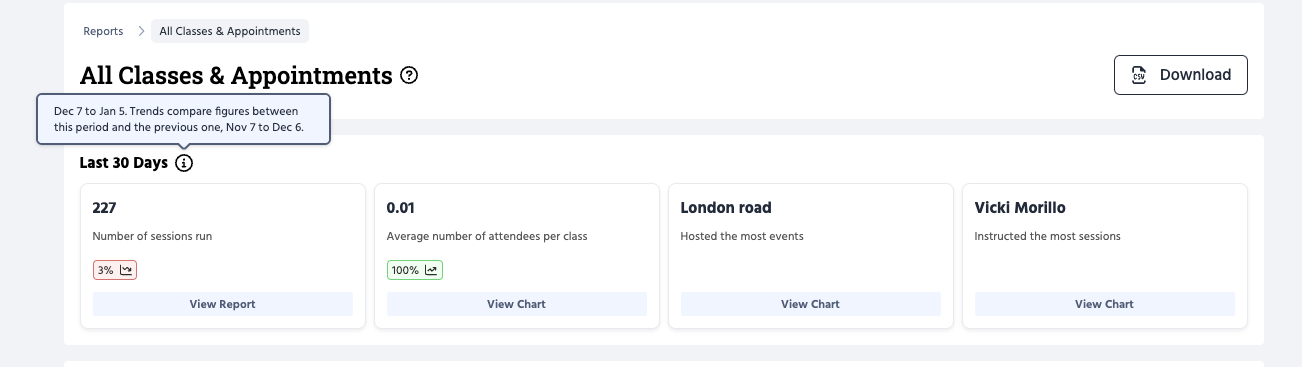Select the All Classes & Appointments breadcrumb
The image size is (1302, 367).
[x=230, y=31]
